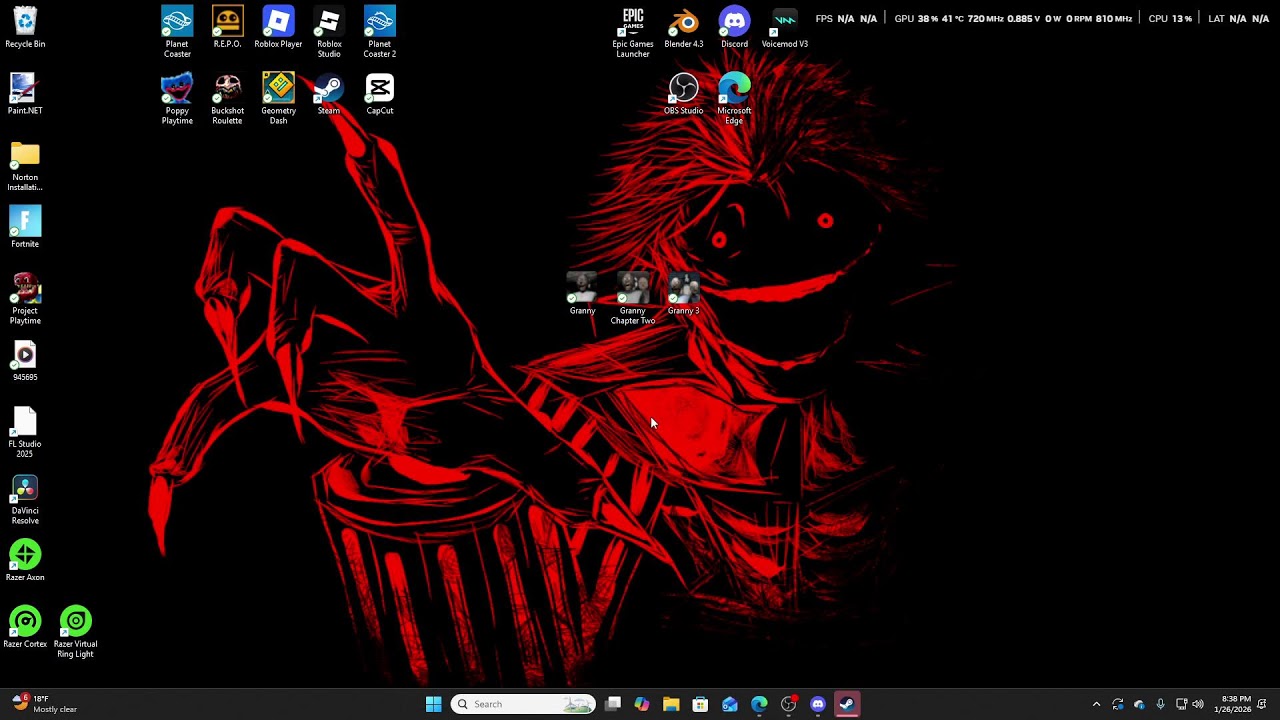Select the Razer Virtual Ring Light icon

click(76, 633)
